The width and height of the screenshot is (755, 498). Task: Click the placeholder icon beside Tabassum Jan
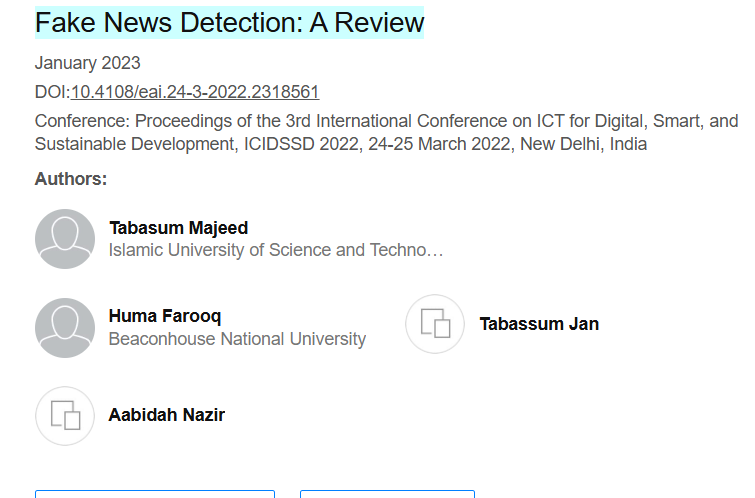435,324
